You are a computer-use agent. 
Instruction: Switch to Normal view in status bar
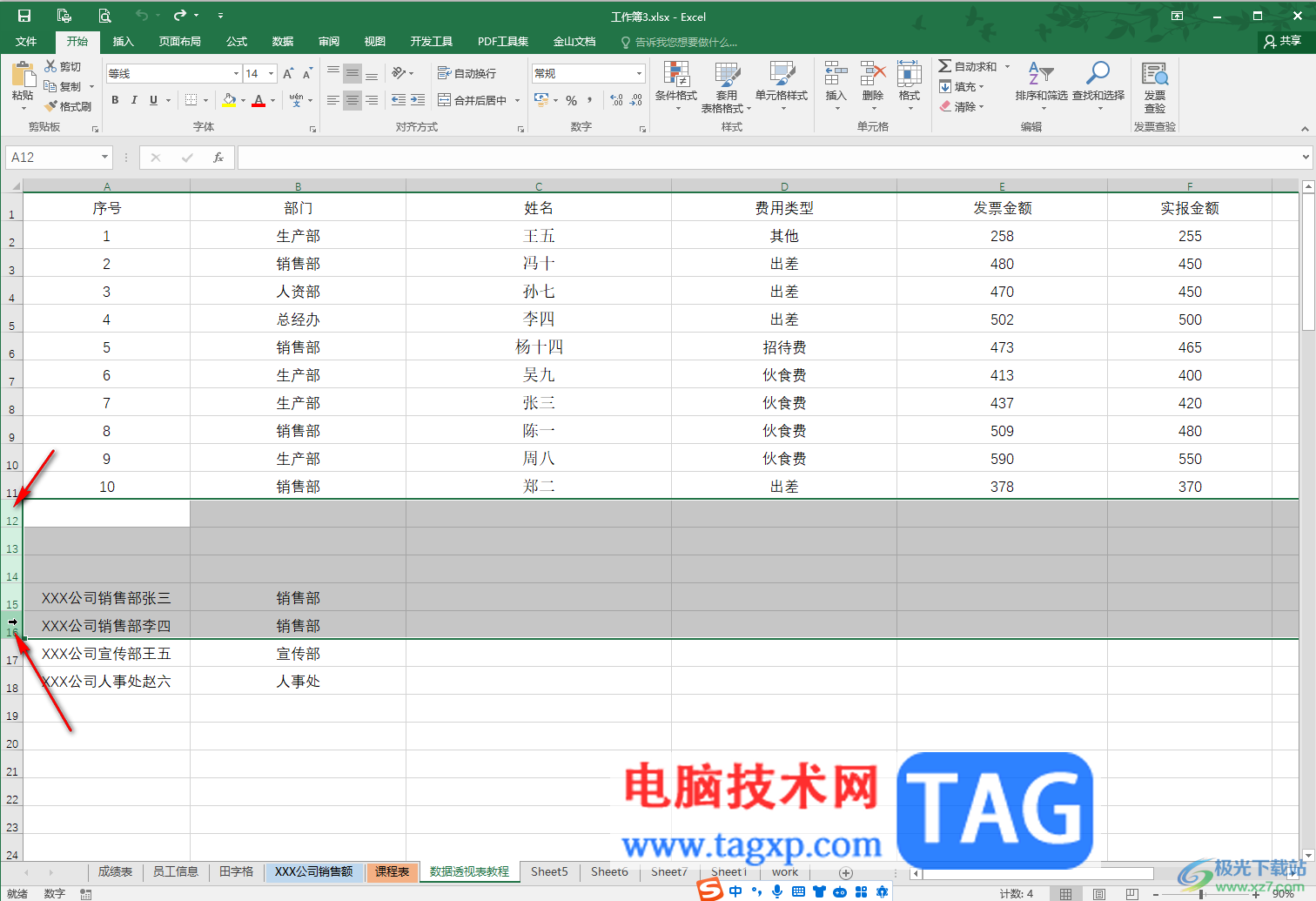coord(1065,894)
